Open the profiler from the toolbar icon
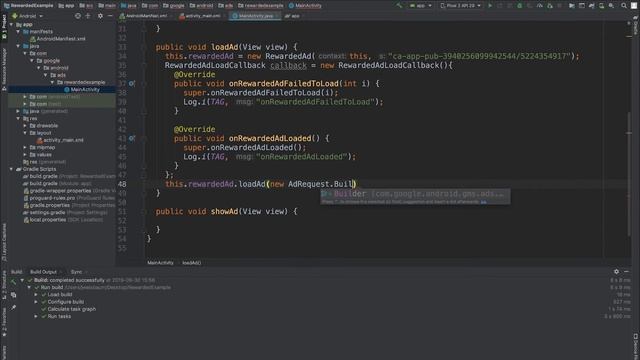The width and height of the screenshot is (640, 360). point(540,6)
